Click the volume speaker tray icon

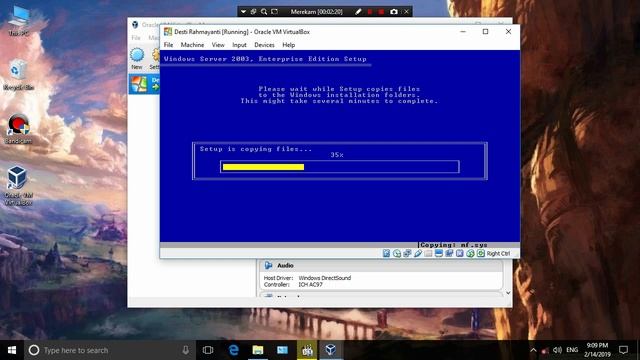557,350
